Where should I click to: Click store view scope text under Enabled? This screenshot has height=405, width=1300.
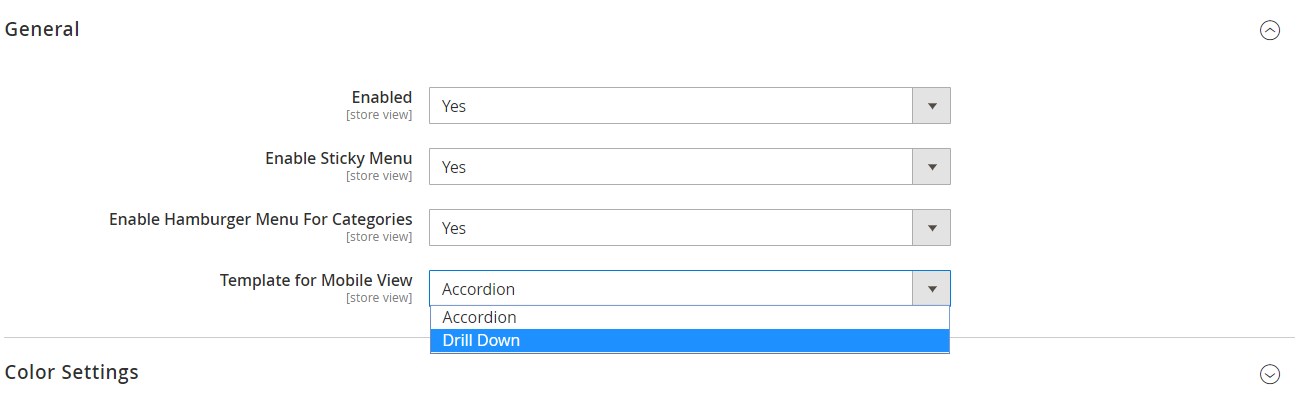(379, 115)
